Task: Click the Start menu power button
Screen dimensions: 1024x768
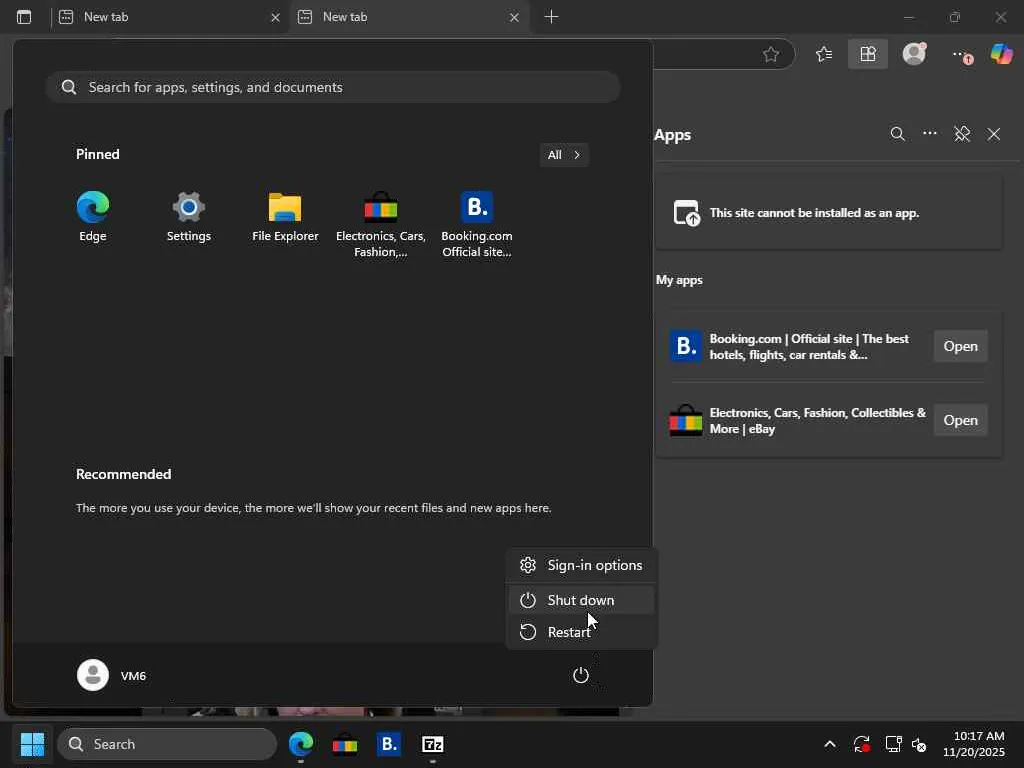Action: (x=581, y=675)
